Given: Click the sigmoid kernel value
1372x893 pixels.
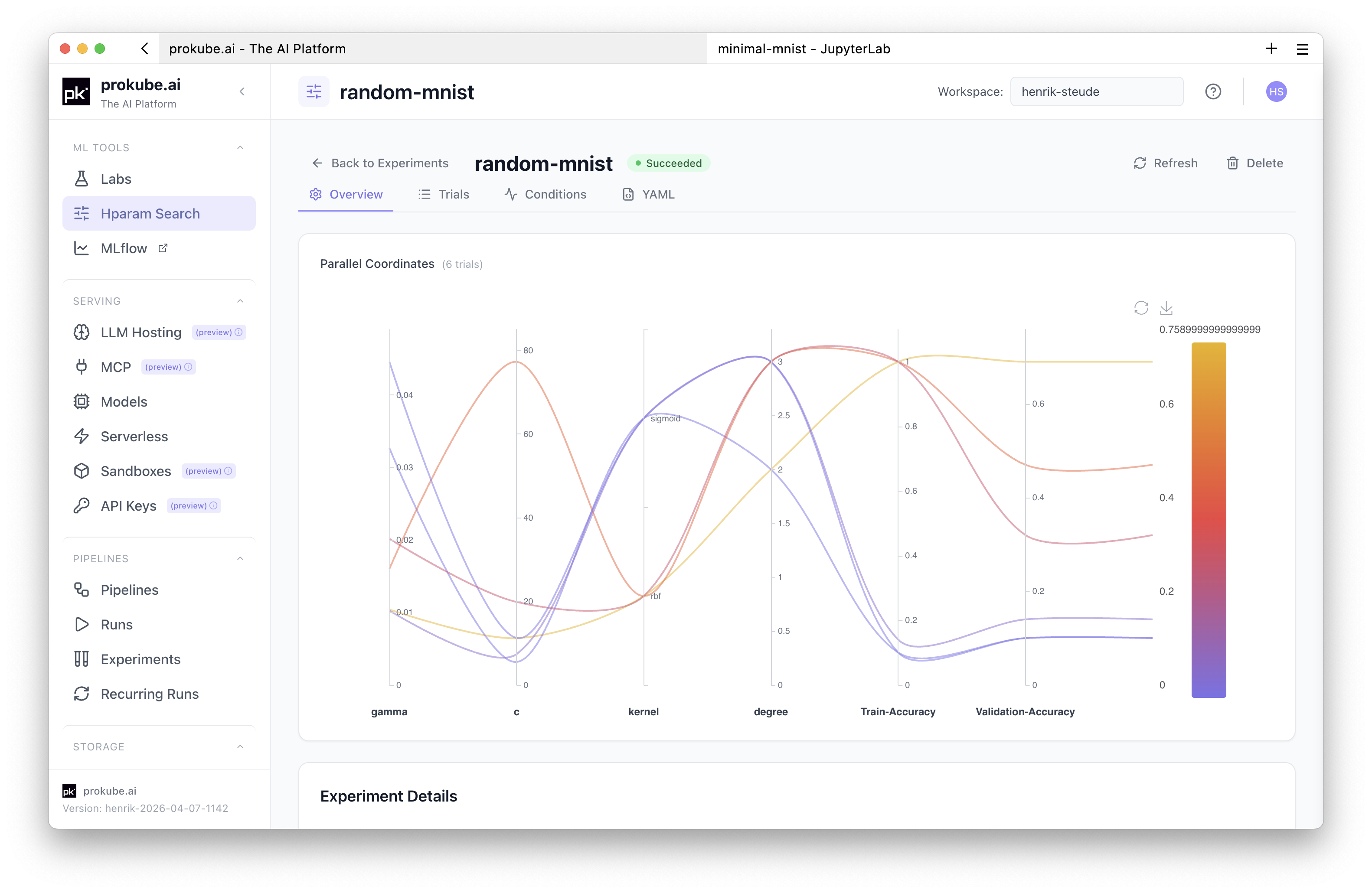Looking at the screenshot, I should click(665, 418).
